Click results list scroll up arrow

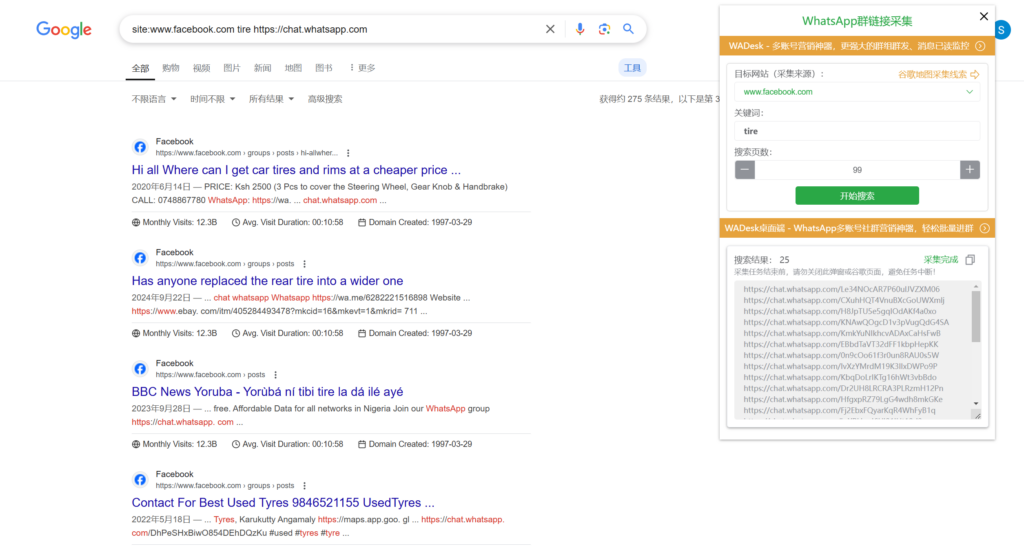click(x=976, y=287)
